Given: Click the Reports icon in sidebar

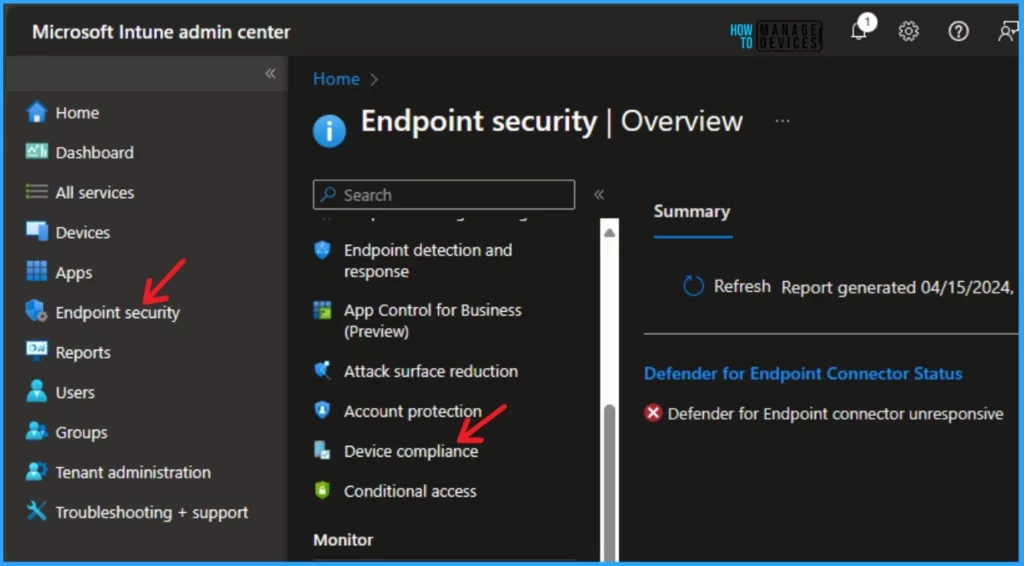Looking at the screenshot, I should pyautogui.click(x=37, y=351).
